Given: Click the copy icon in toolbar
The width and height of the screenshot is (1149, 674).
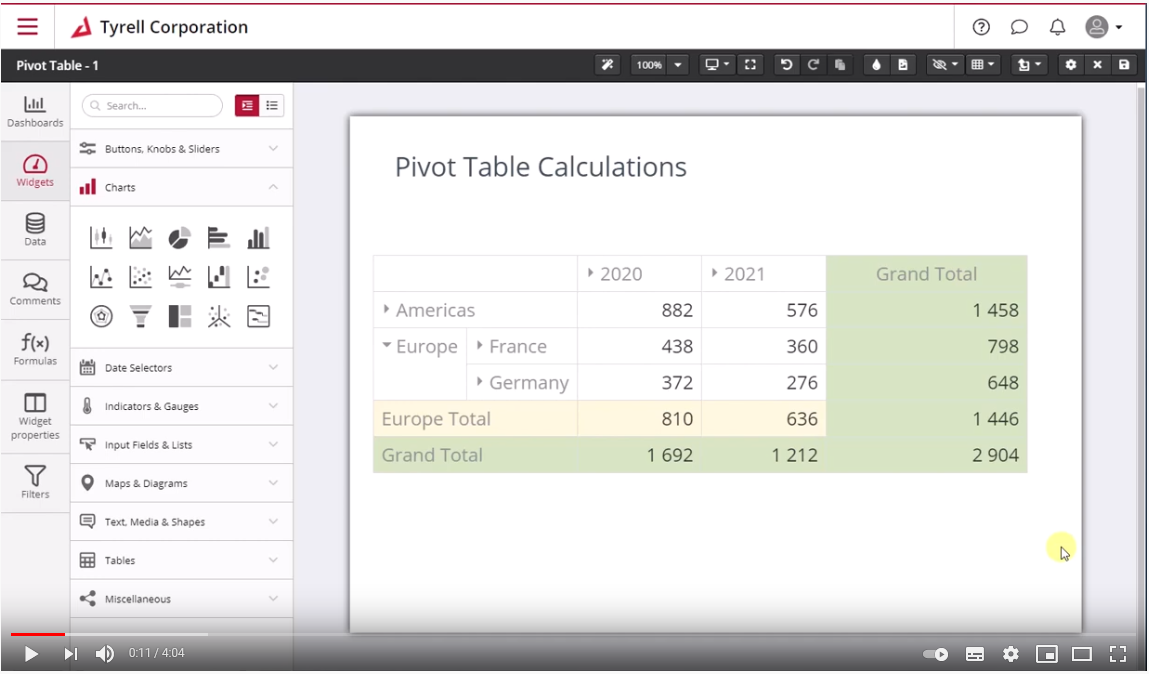Looking at the screenshot, I should 840,64.
